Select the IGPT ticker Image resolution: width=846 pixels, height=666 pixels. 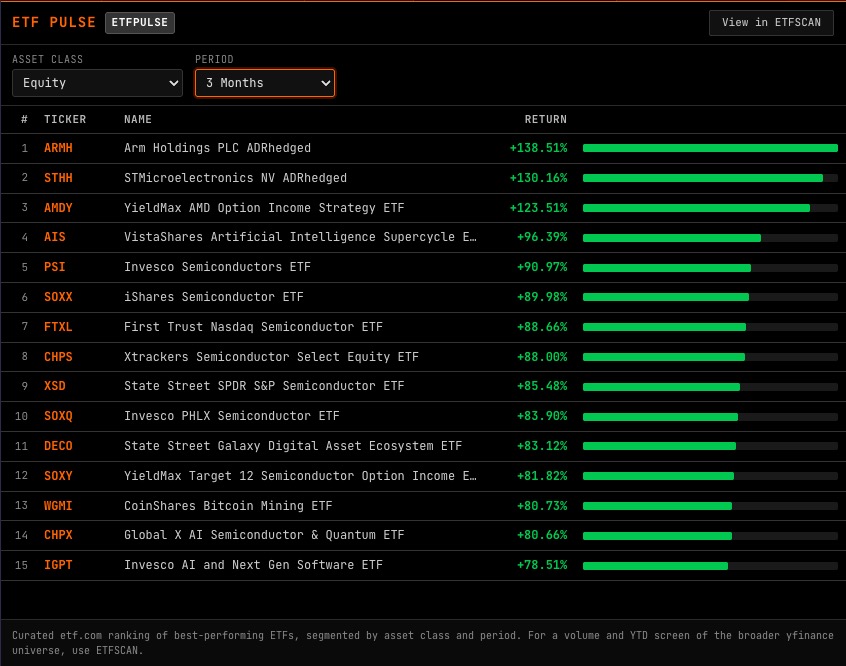click(x=58, y=565)
